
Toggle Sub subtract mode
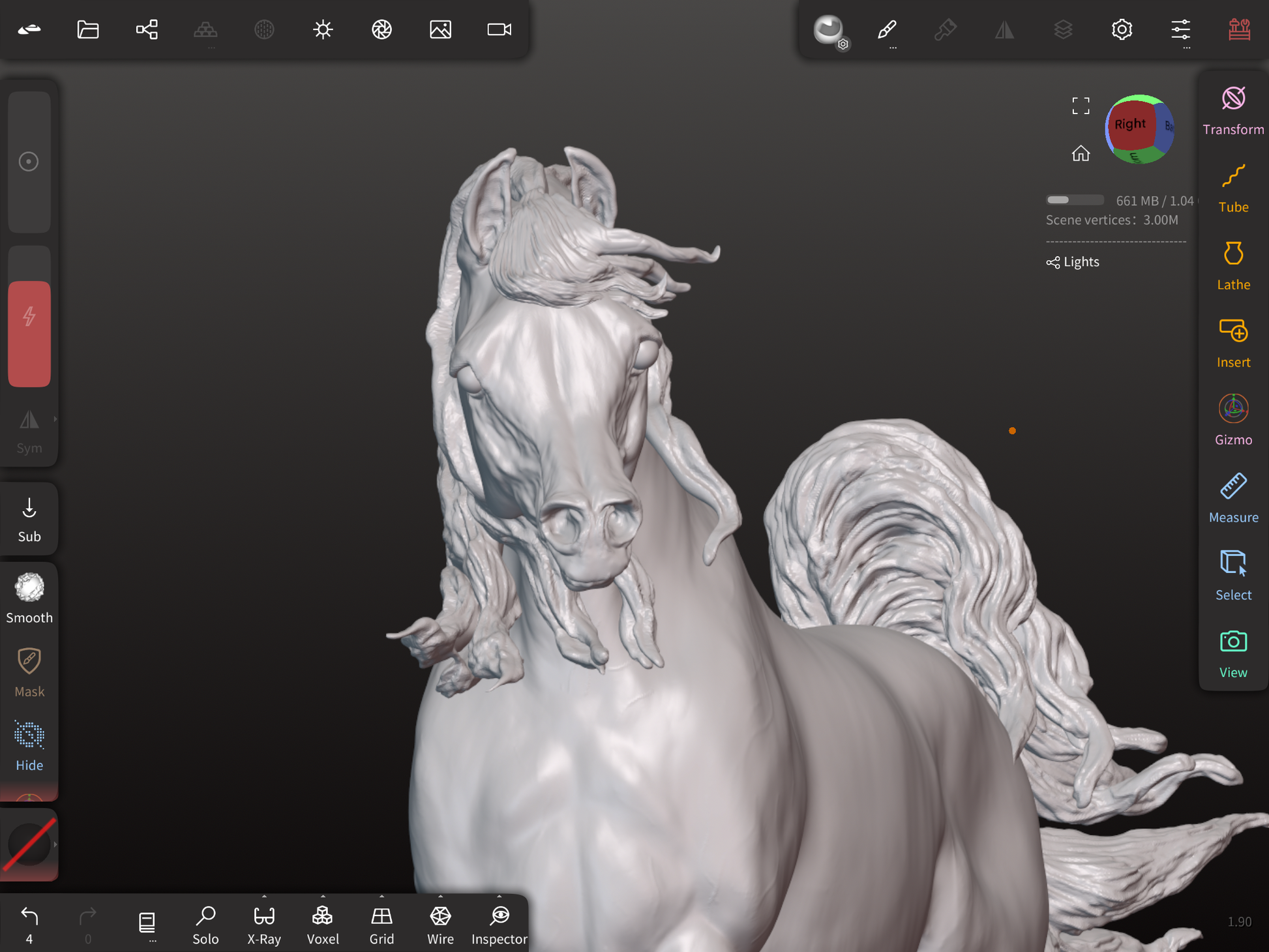(29, 518)
